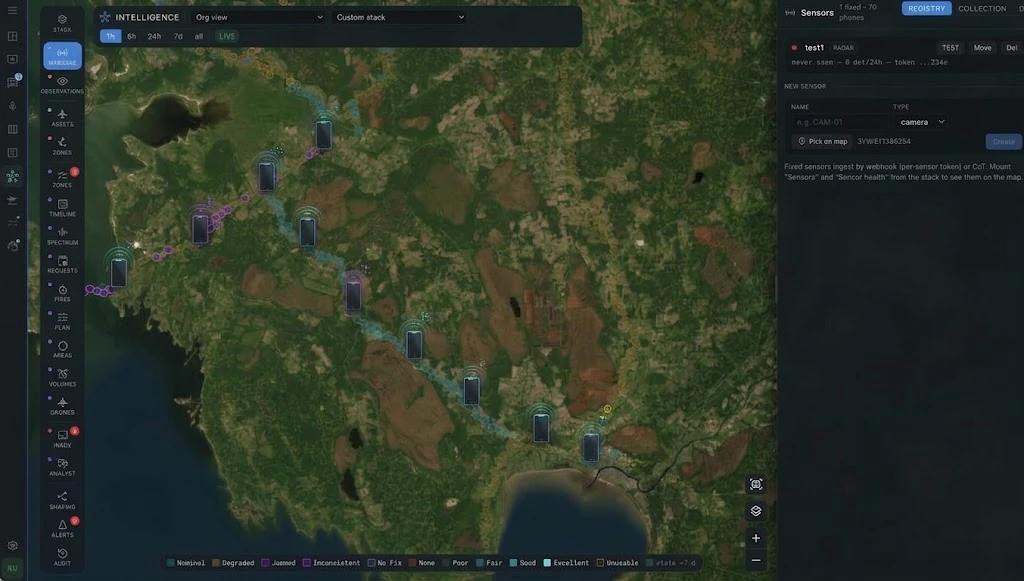Zoom in with the map plus button
The height and width of the screenshot is (581, 1024).
756,538
